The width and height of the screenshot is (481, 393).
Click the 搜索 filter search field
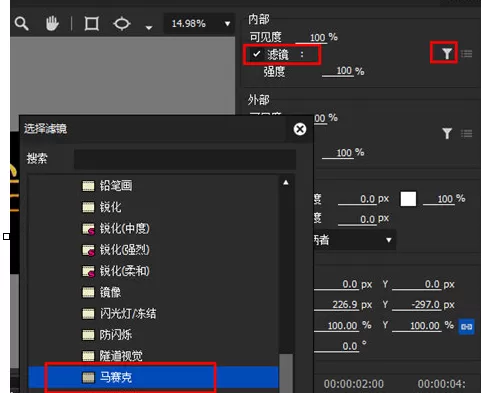185,159
